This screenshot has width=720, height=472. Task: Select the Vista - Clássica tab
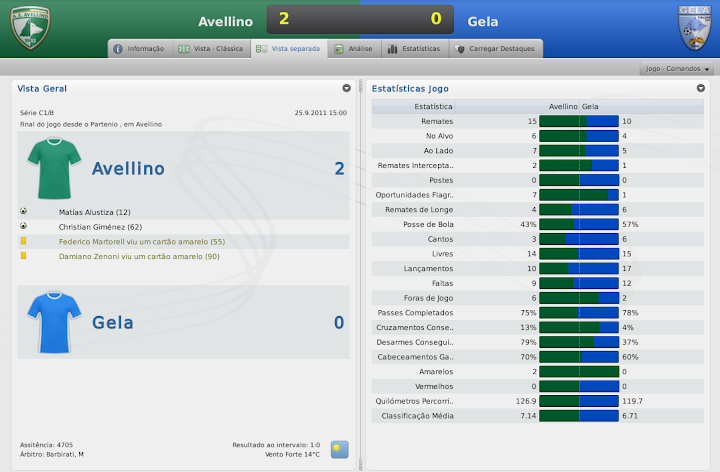point(210,48)
